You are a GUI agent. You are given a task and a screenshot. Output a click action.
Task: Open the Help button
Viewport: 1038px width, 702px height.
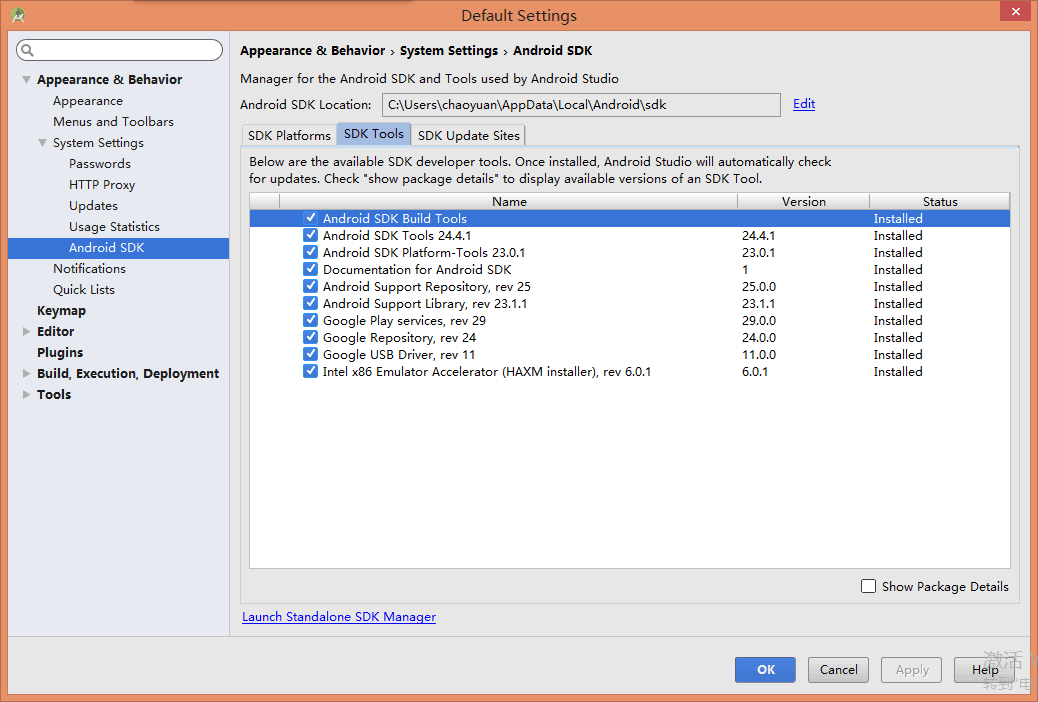[x=984, y=670]
